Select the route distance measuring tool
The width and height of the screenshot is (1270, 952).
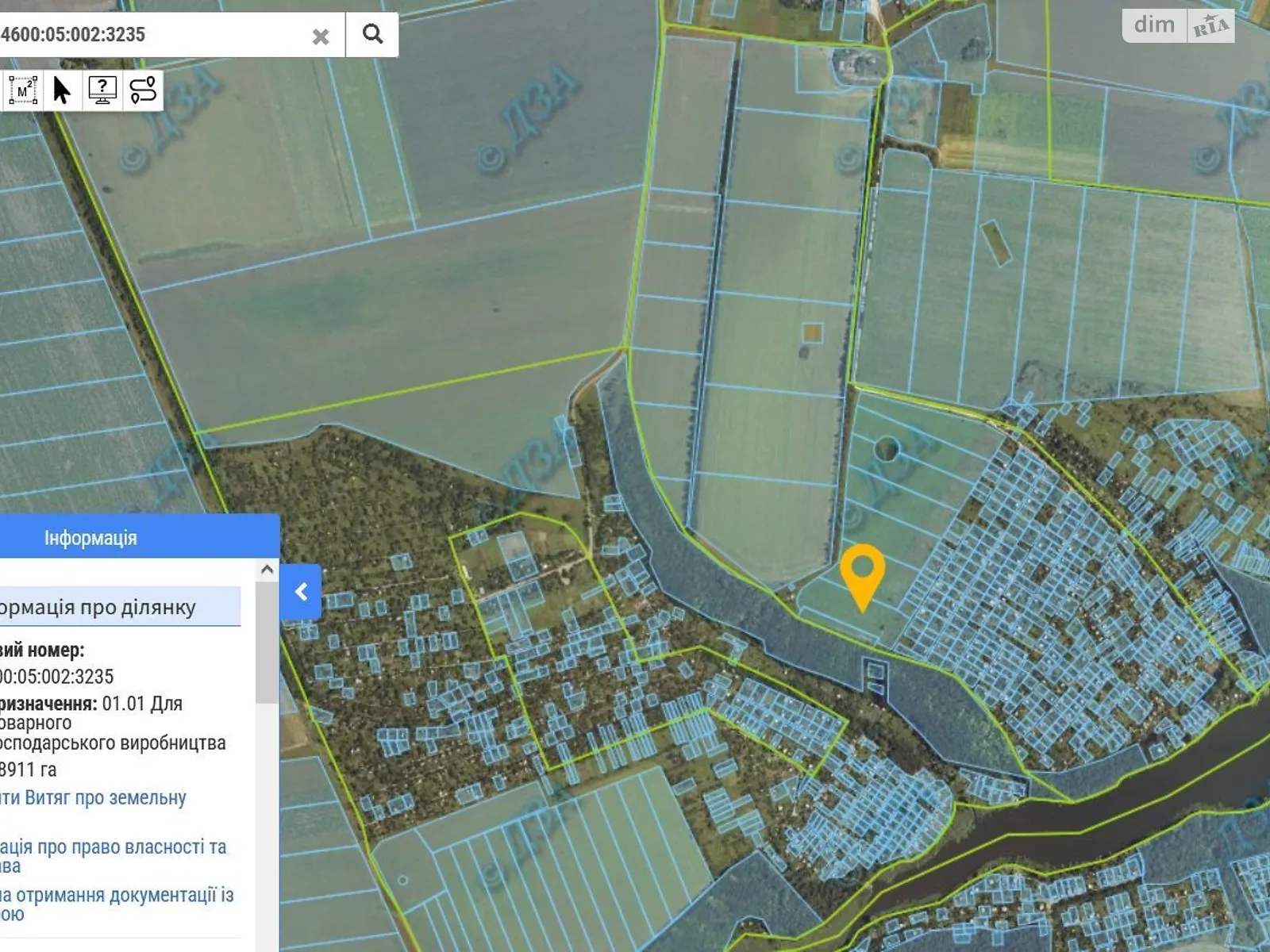pos(143,90)
